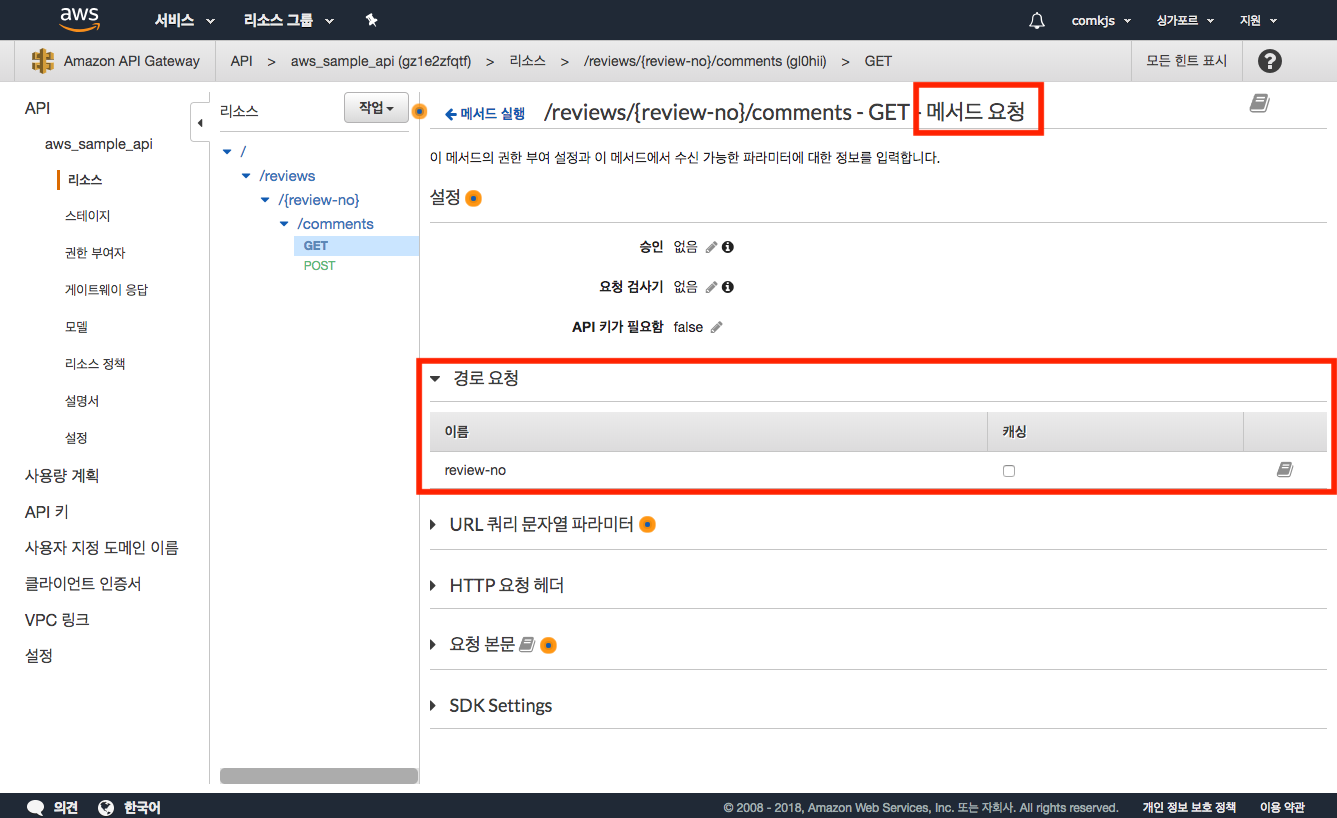Go back via 메서드 실행 link
Screen dimensions: 1337x818
(485, 114)
